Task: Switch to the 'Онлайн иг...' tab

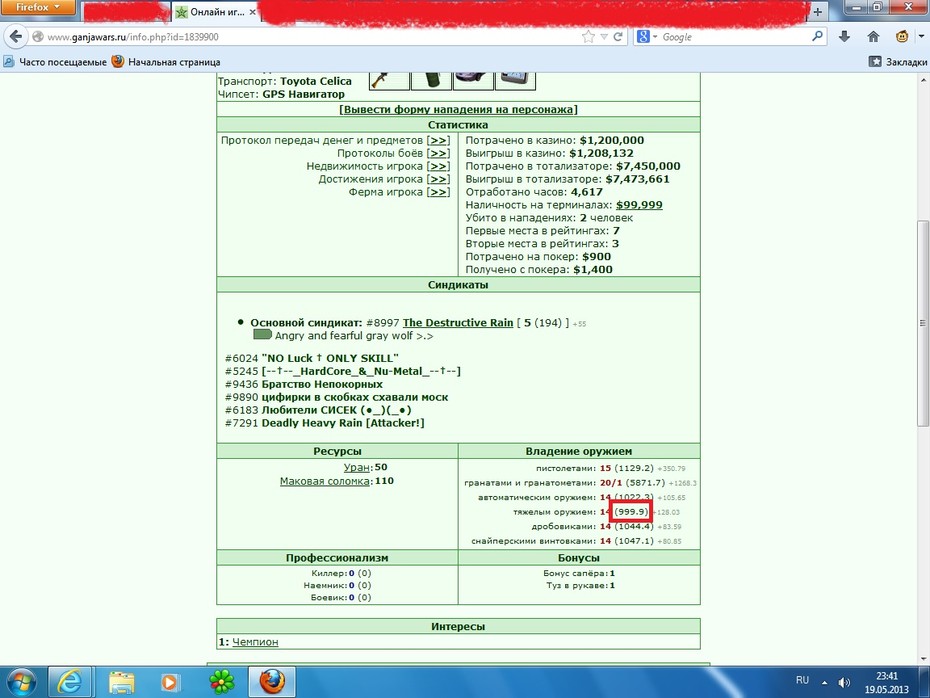Action: (216, 12)
